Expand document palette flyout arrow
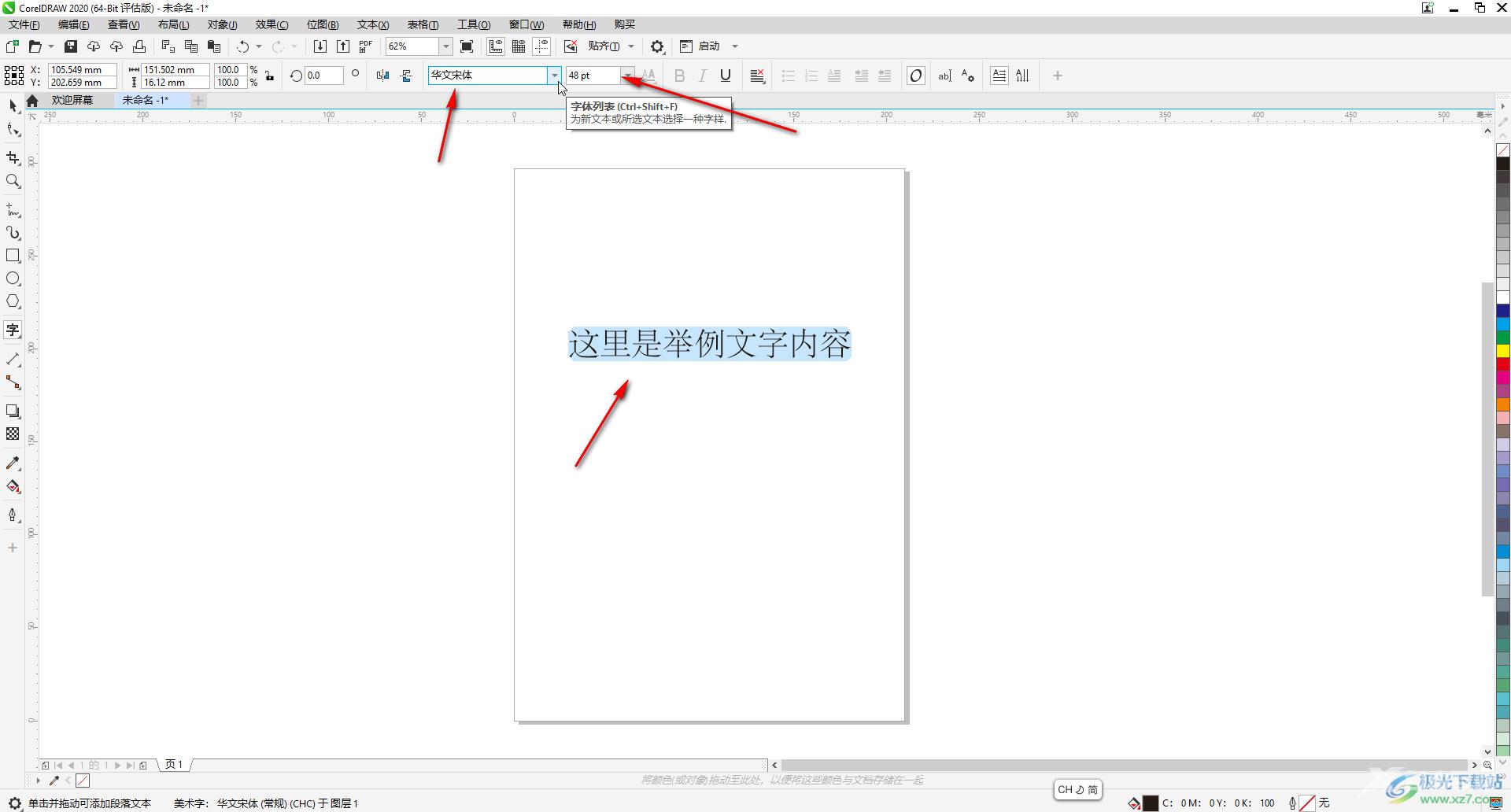The width and height of the screenshot is (1511, 812). (x=37, y=781)
